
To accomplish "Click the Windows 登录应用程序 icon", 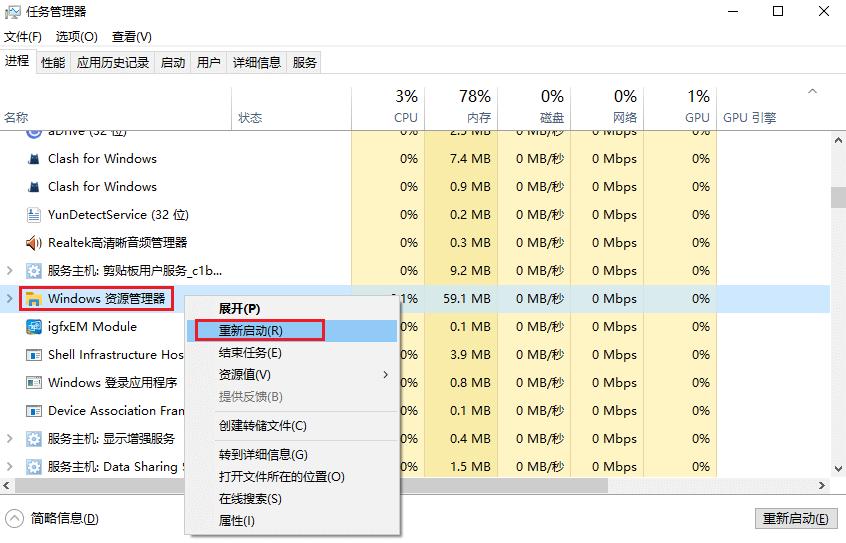I will coord(34,382).
